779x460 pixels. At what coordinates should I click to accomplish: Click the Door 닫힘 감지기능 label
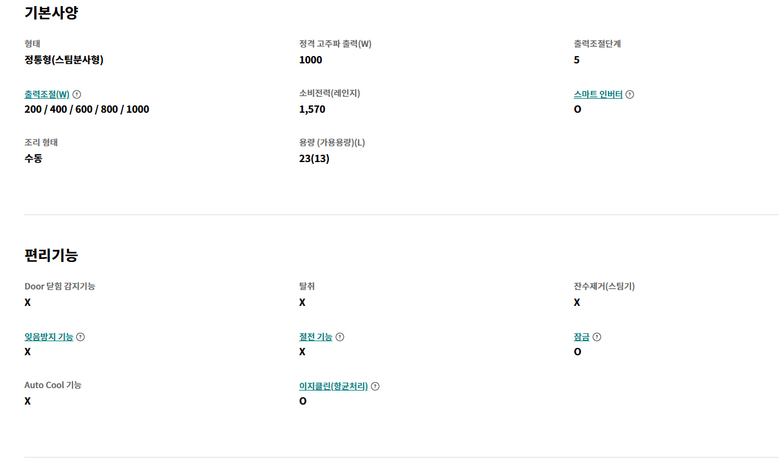pyautogui.click(x=60, y=286)
